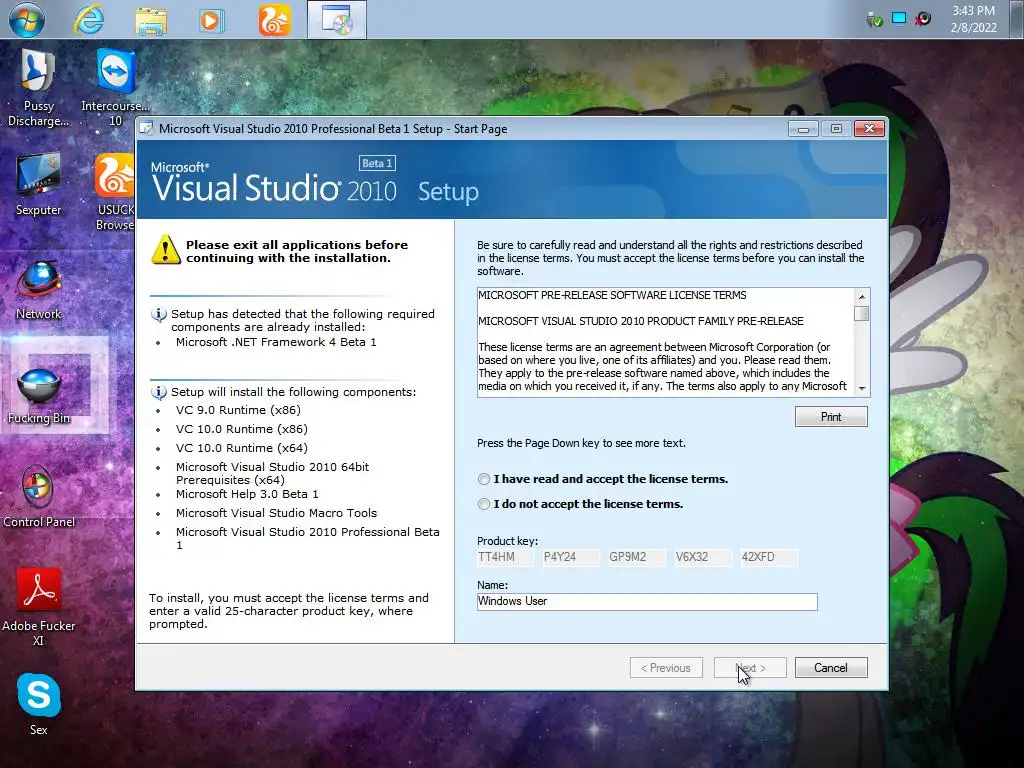Click the Beta 1 badge in header

(x=377, y=163)
